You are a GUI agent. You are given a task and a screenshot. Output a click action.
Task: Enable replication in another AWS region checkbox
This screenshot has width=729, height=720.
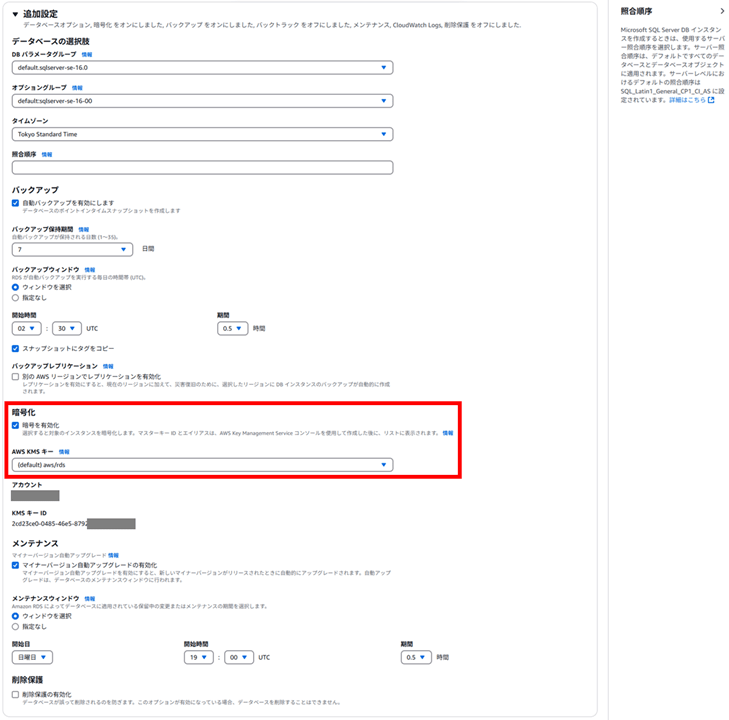pos(15,377)
